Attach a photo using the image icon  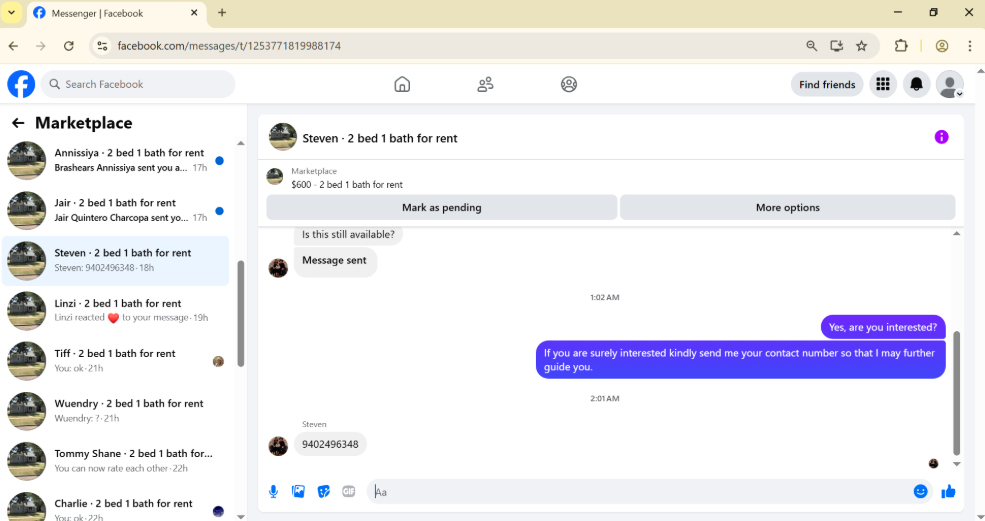298,491
